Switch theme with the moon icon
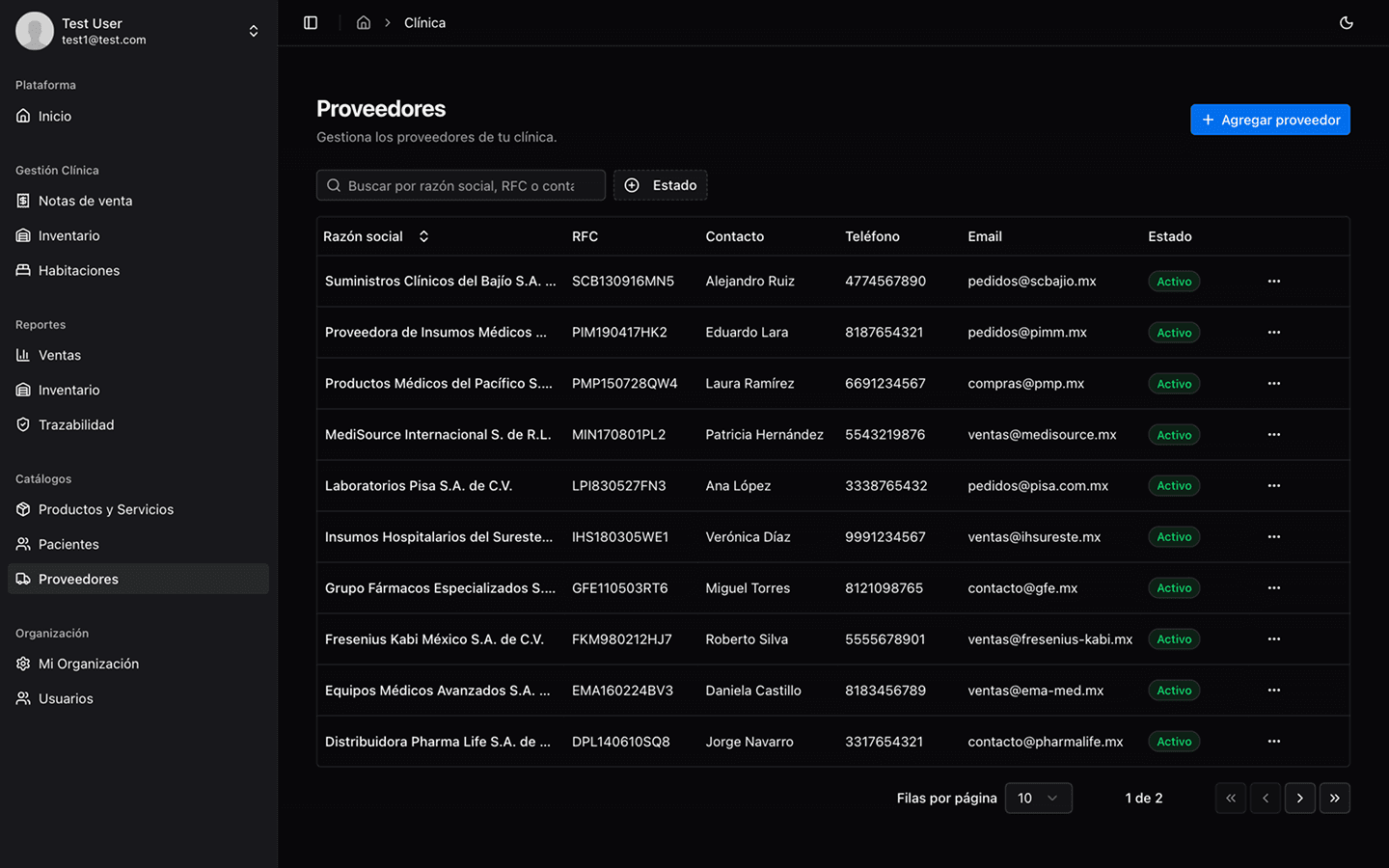The height and width of the screenshot is (868, 1389). tap(1347, 22)
